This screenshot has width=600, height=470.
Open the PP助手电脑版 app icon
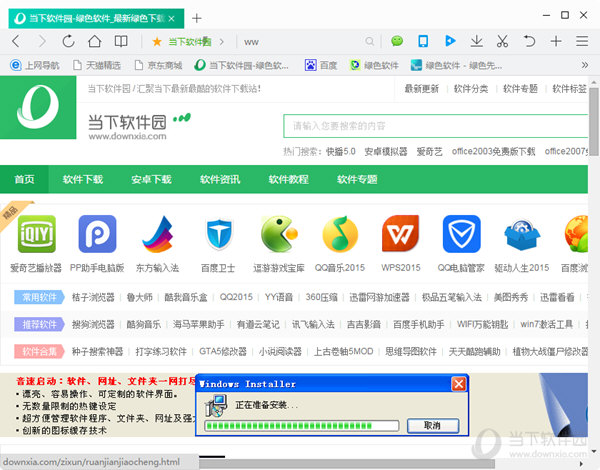click(x=97, y=233)
